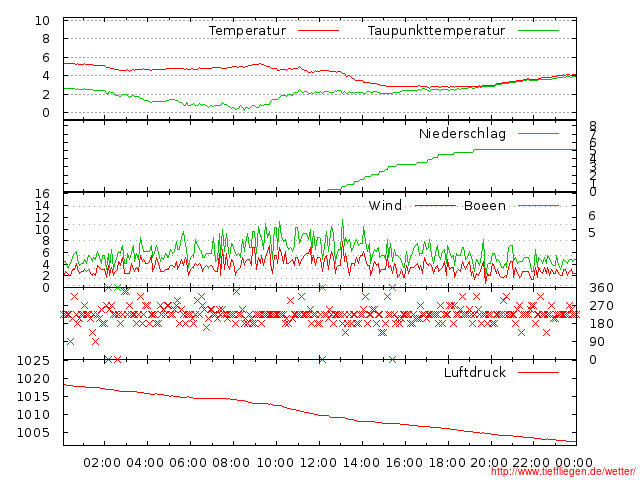The image size is (640, 480).
Task: Click the 1015 pressure axis label
Action: (x=33, y=397)
